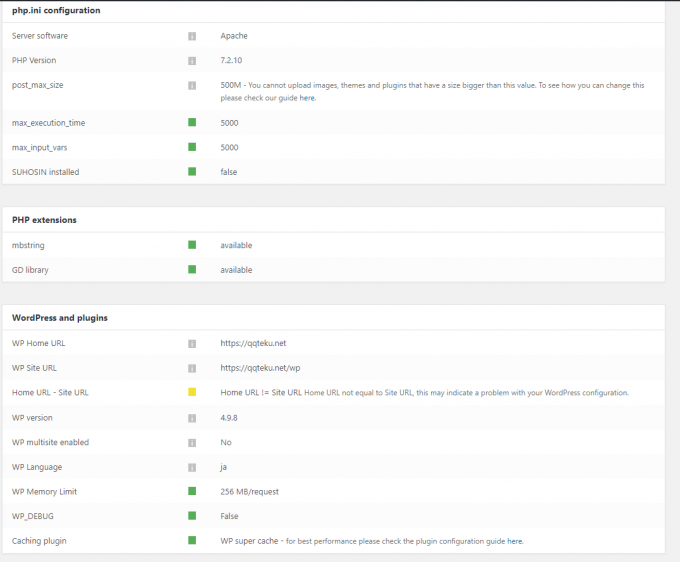Screen dimensions: 680x562
Task: Open the 'here' guide link for post_max_size
Action: (x=307, y=98)
